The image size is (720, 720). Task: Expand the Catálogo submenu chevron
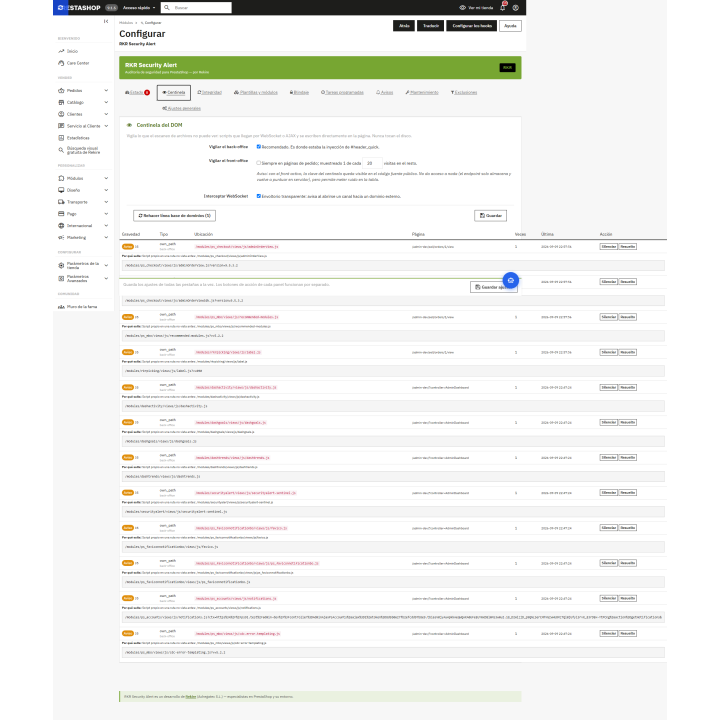tap(106, 102)
